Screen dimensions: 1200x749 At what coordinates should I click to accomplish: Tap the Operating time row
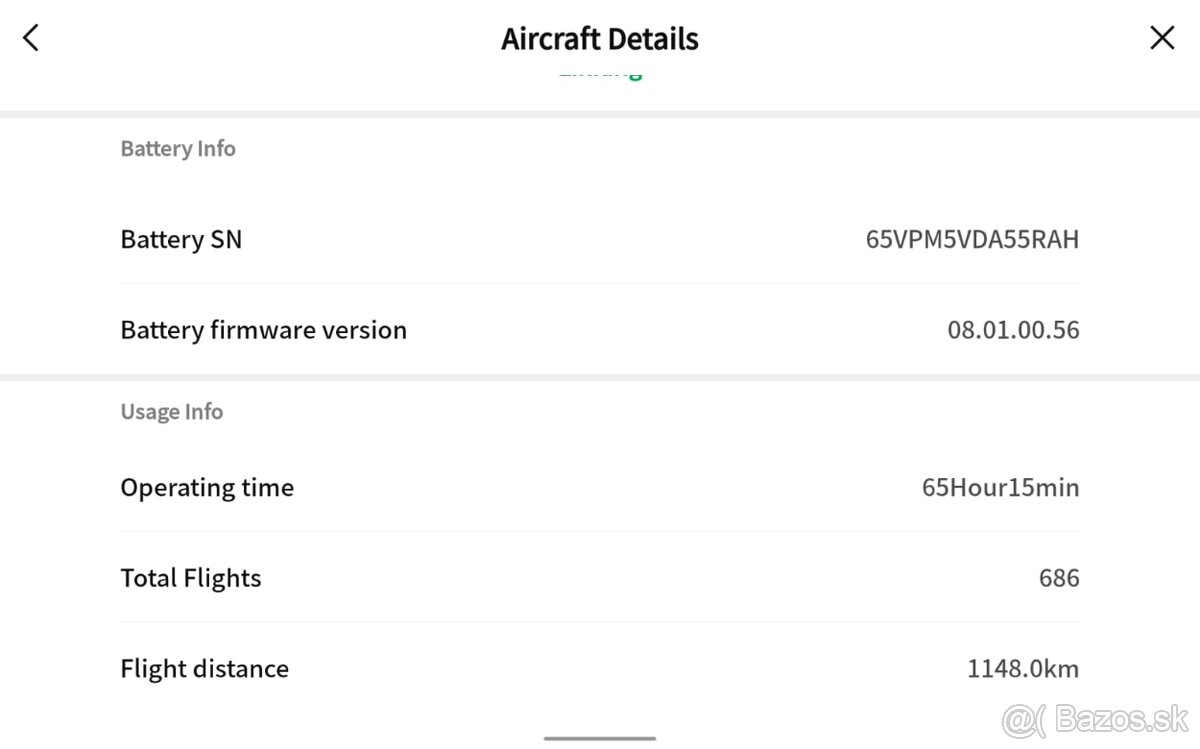(x=600, y=487)
